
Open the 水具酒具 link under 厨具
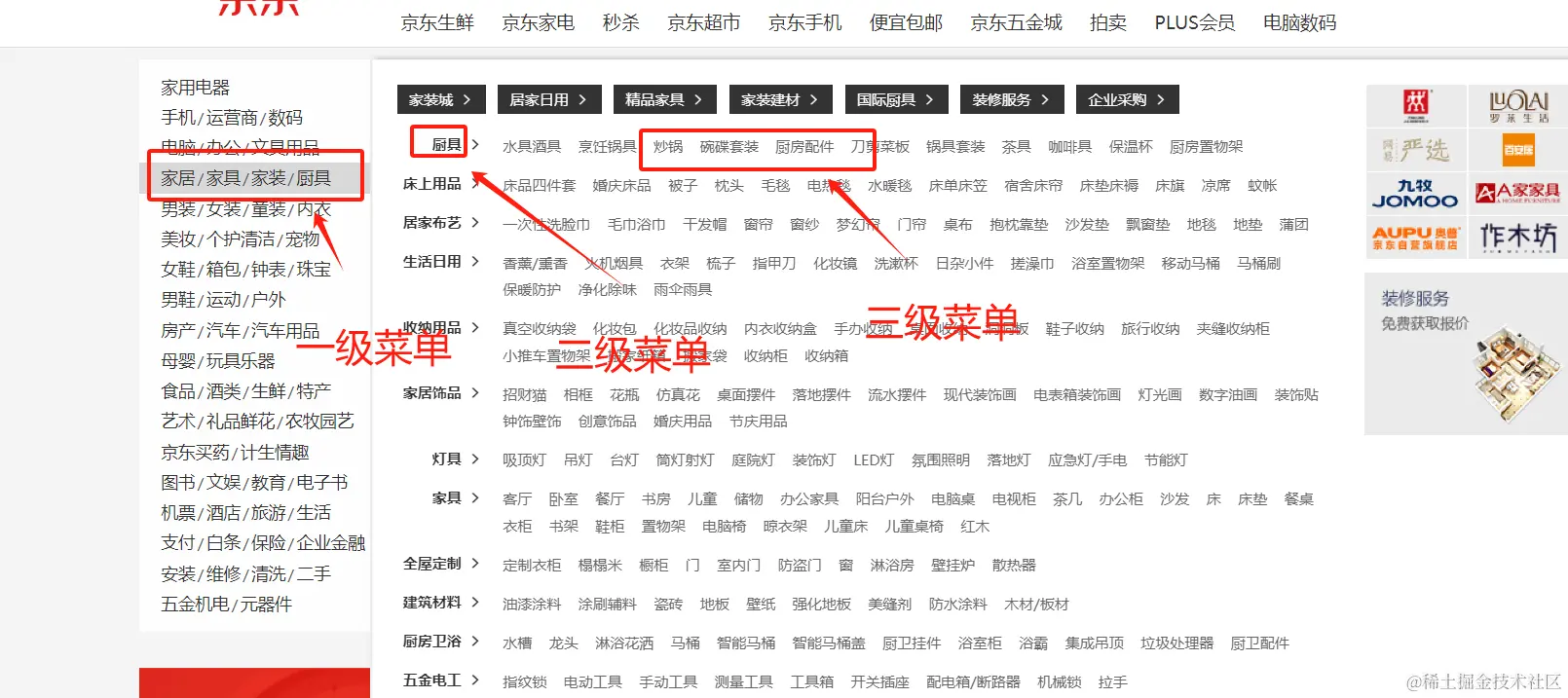(x=532, y=147)
